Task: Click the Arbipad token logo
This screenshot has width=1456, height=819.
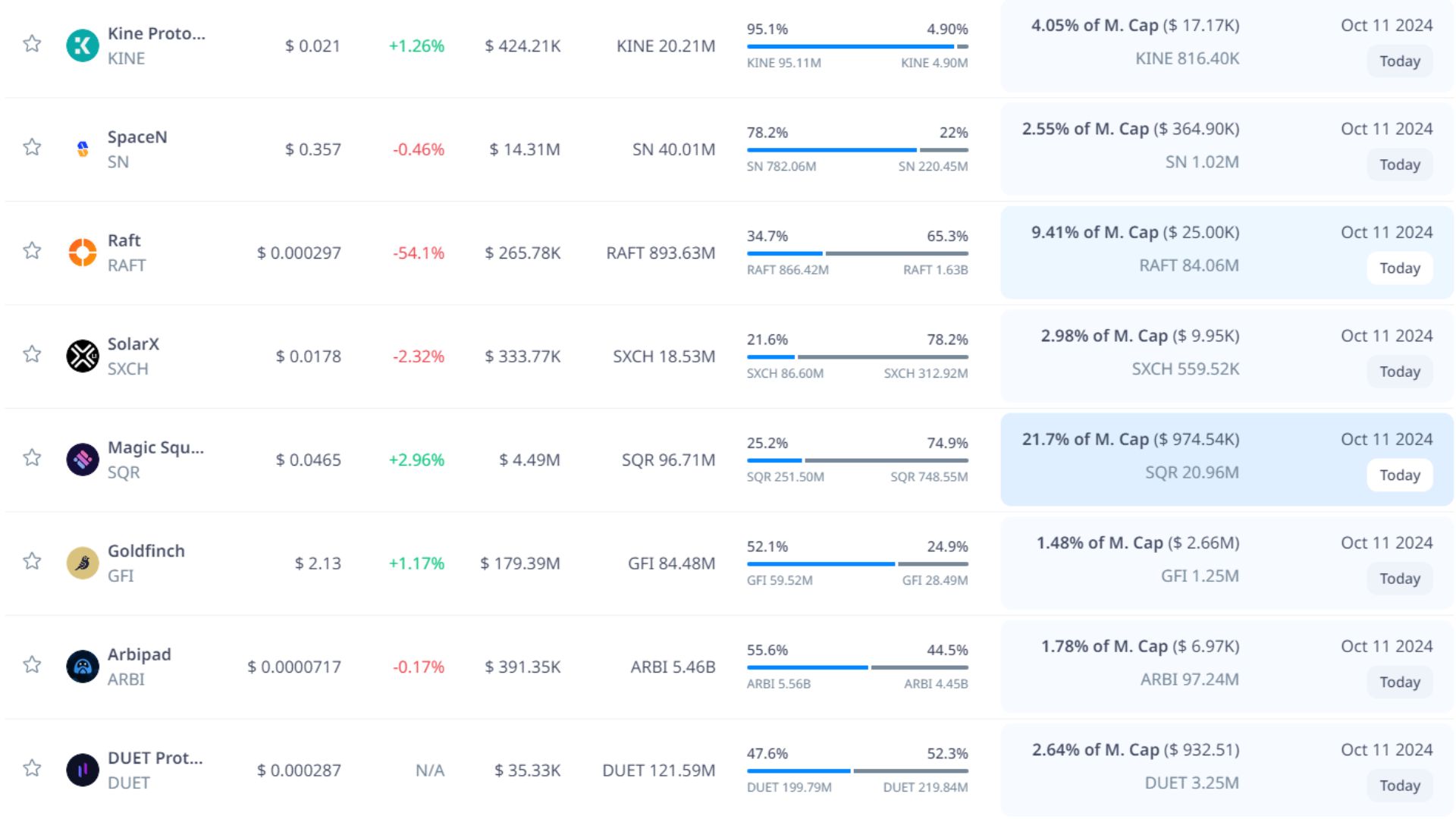Action: [83, 667]
